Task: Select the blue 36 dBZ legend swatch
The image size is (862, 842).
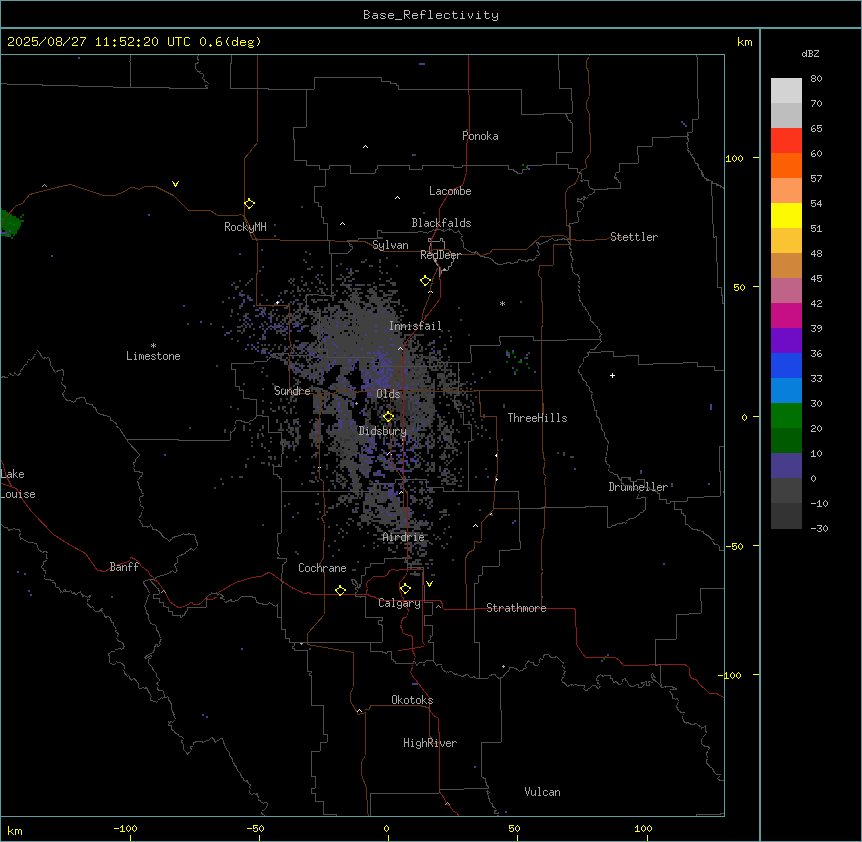Action: [x=786, y=365]
